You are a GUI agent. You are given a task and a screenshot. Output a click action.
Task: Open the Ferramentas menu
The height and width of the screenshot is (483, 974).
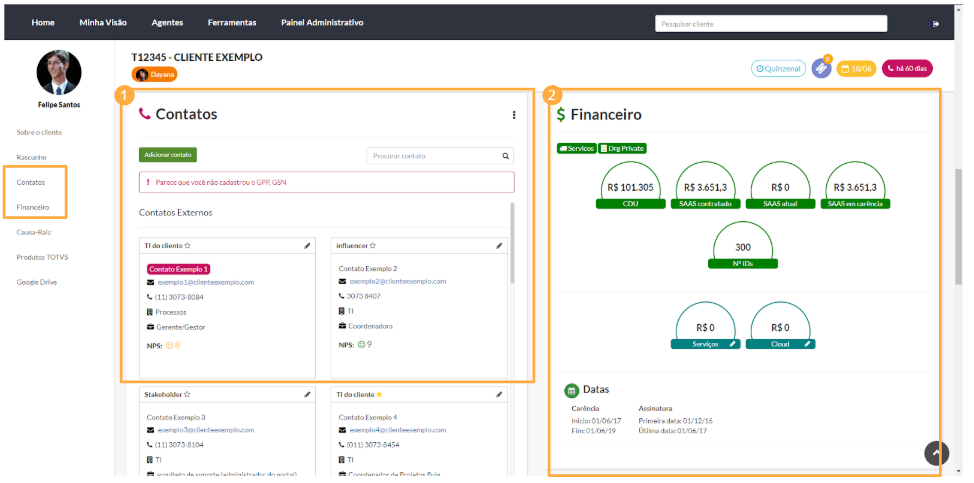232,22
